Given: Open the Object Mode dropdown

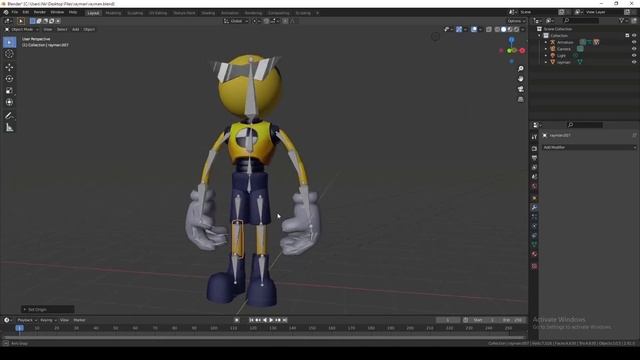Looking at the screenshot, I should [22, 29].
